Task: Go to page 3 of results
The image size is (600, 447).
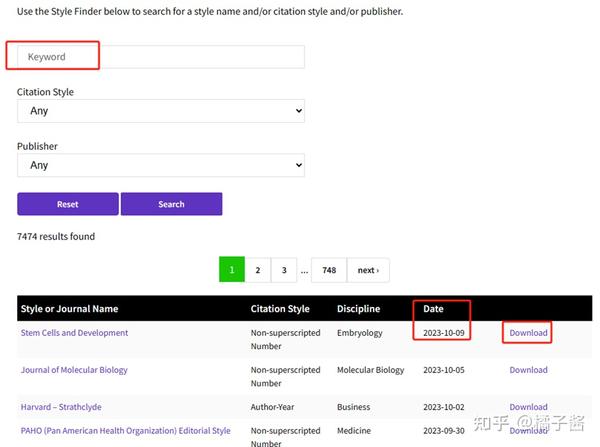Action: (x=284, y=270)
